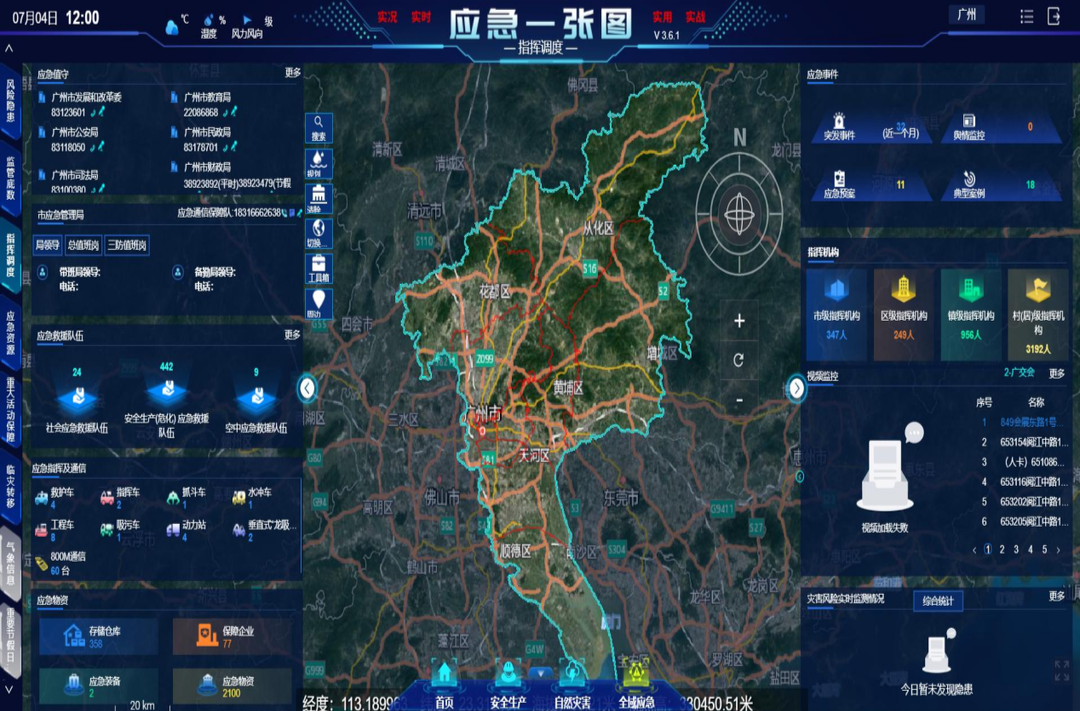1080x711 pixels.
Task: Switch to 总值班岗 option
Action: tap(83, 245)
